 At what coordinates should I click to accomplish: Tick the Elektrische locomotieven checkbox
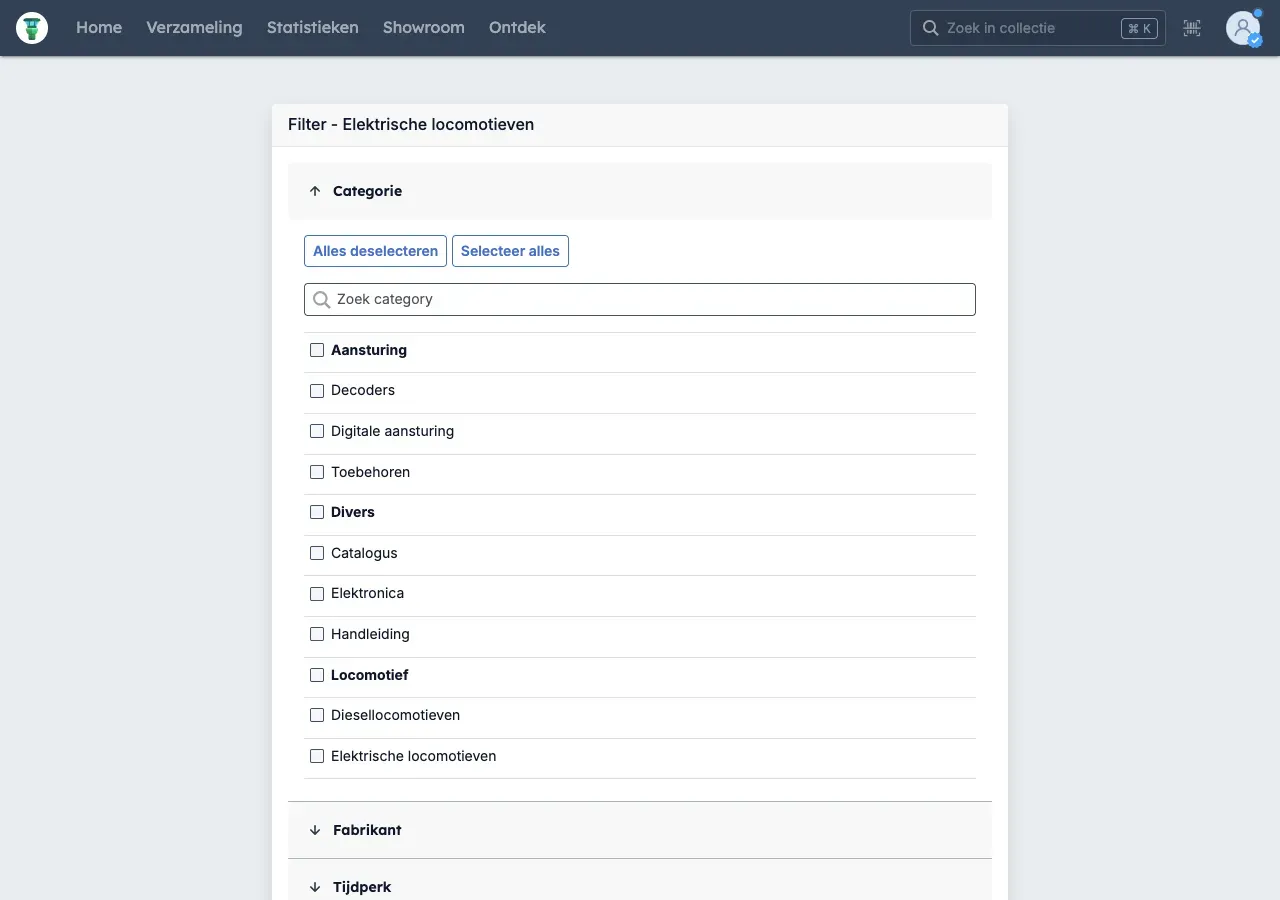(x=317, y=756)
